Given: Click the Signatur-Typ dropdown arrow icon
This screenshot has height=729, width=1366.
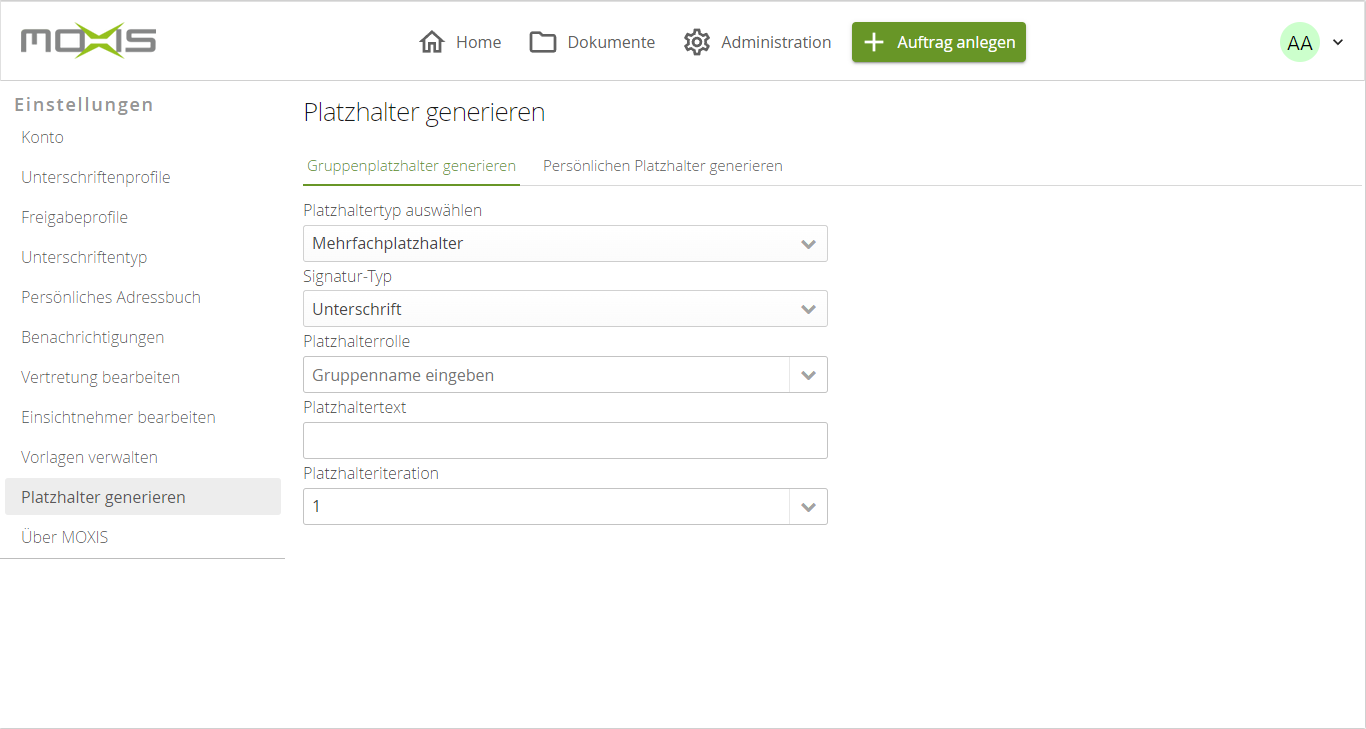Looking at the screenshot, I should point(809,308).
